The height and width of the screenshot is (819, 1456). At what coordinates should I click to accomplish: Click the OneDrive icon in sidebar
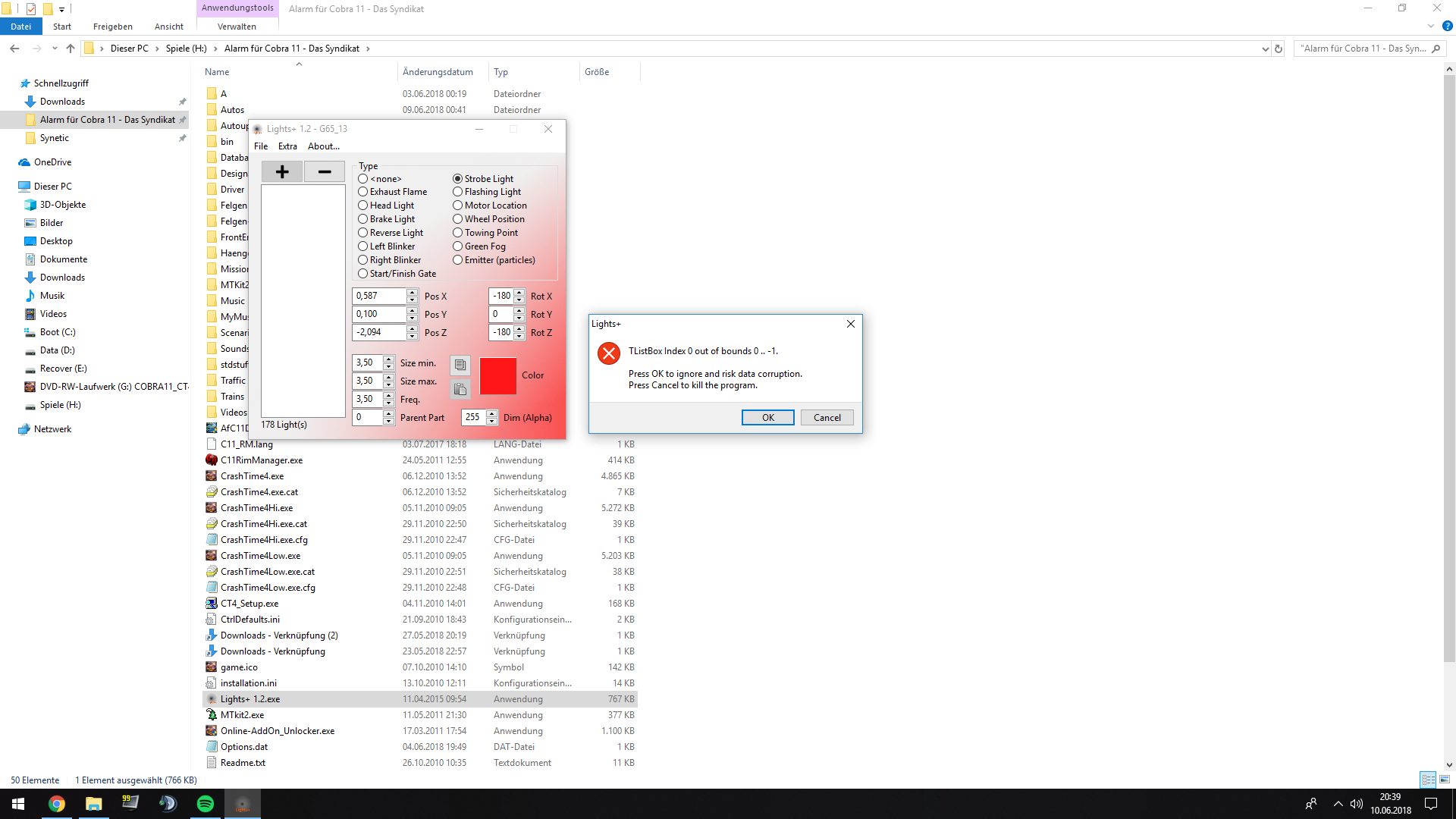24,162
